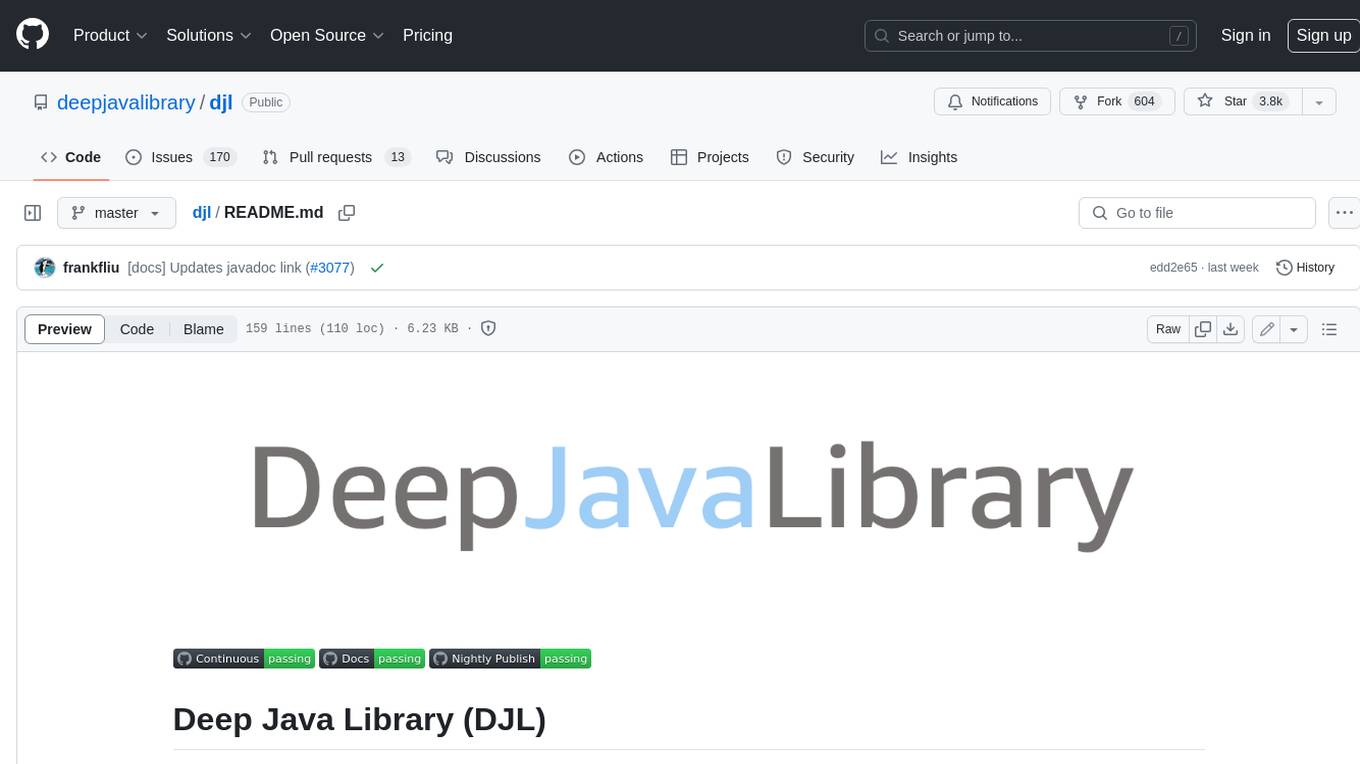Copy raw file contents
The image size is (1360, 764).
click(1203, 329)
